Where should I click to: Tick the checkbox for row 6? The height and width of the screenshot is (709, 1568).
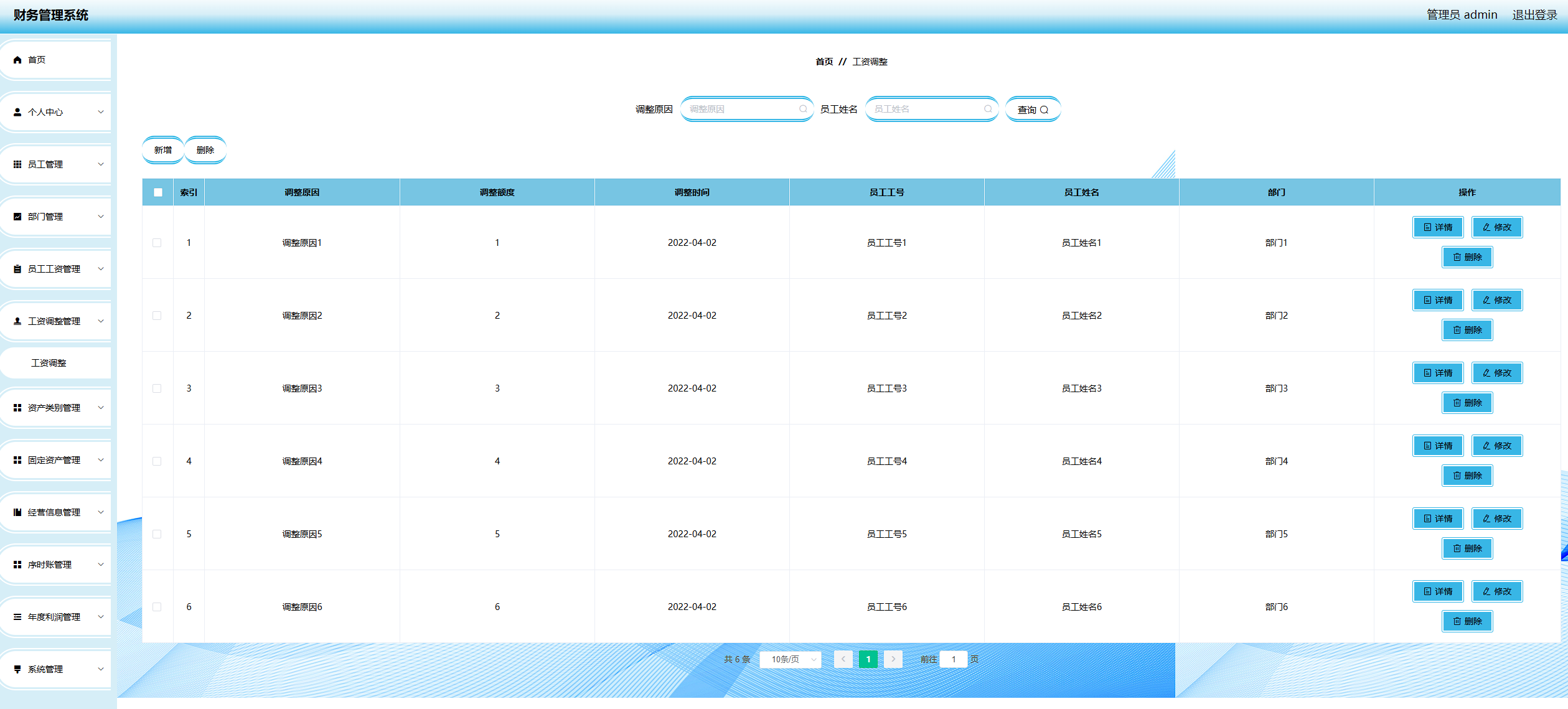pyautogui.click(x=157, y=607)
